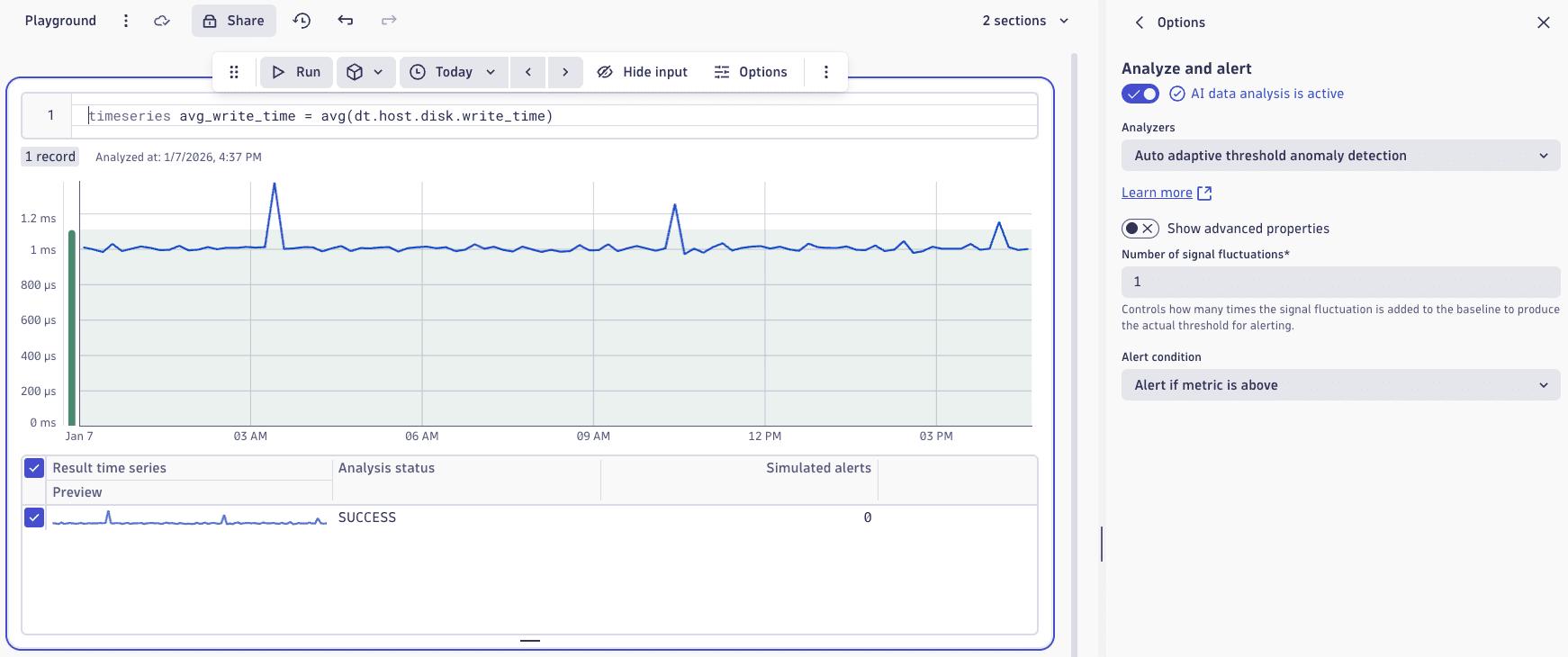This screenshot has height=657, width=1568.
Task: Click Hide input
Action: point(643,72)
